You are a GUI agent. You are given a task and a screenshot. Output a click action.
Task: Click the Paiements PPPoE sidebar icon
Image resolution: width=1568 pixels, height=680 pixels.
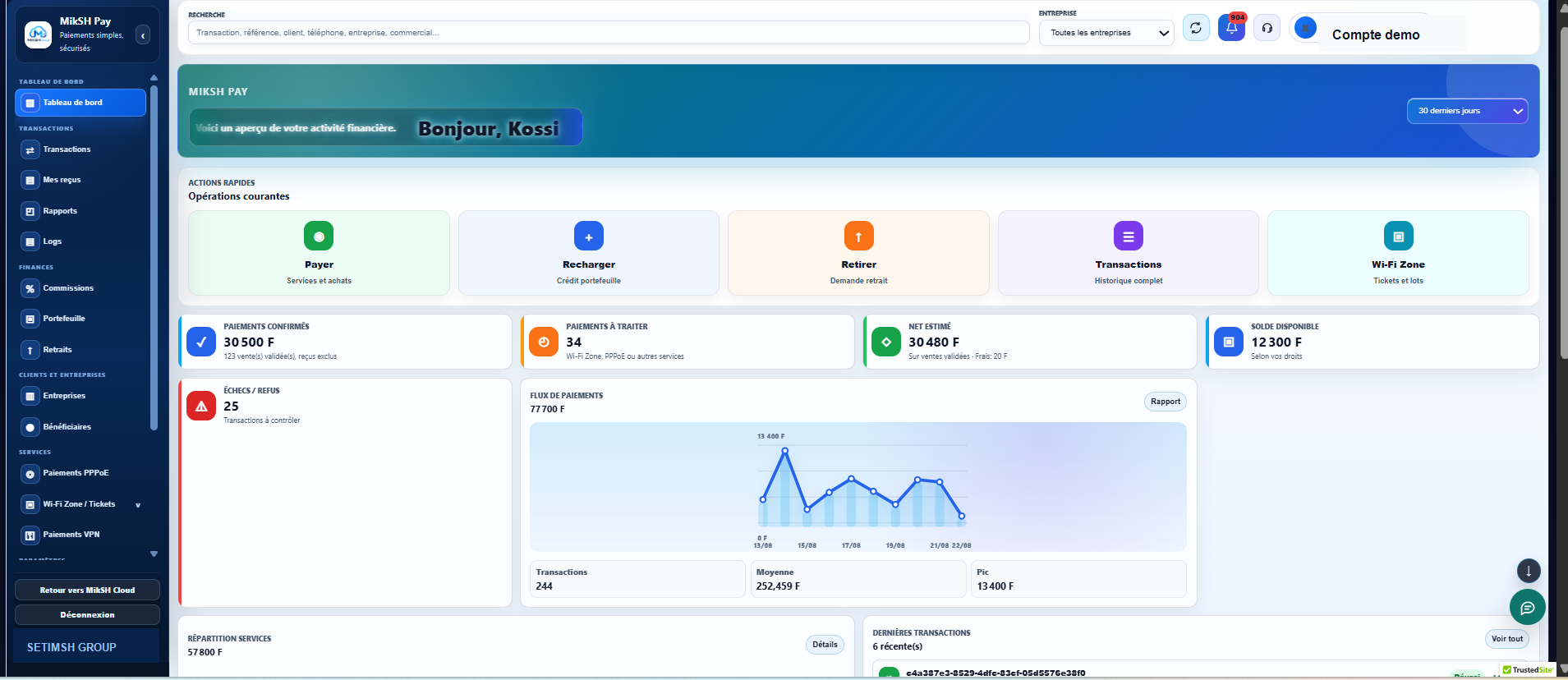click(30, 474)
